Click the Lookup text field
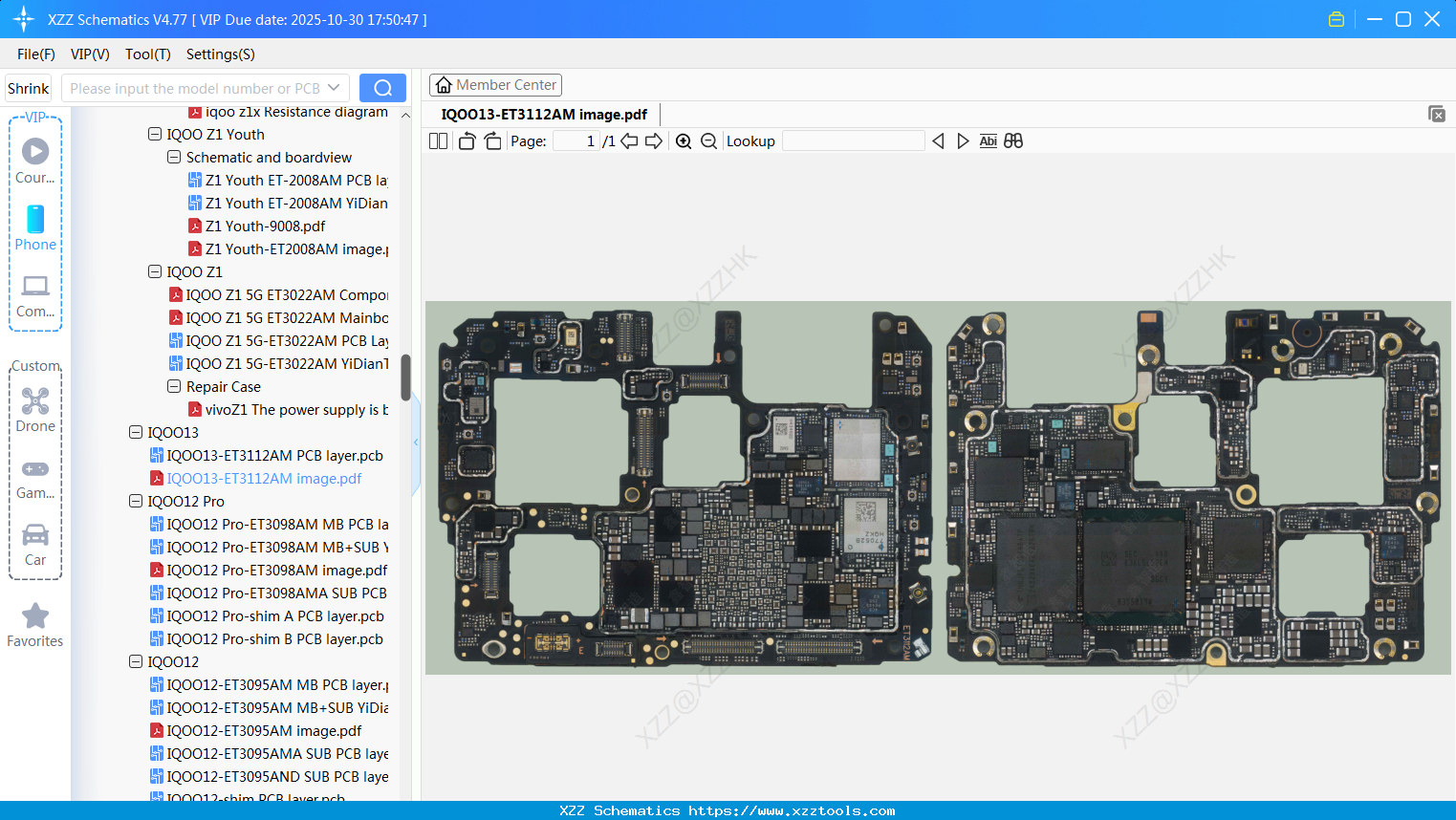Image resolution: width=1456 pixels, height=820 pixels. point(854,140)
